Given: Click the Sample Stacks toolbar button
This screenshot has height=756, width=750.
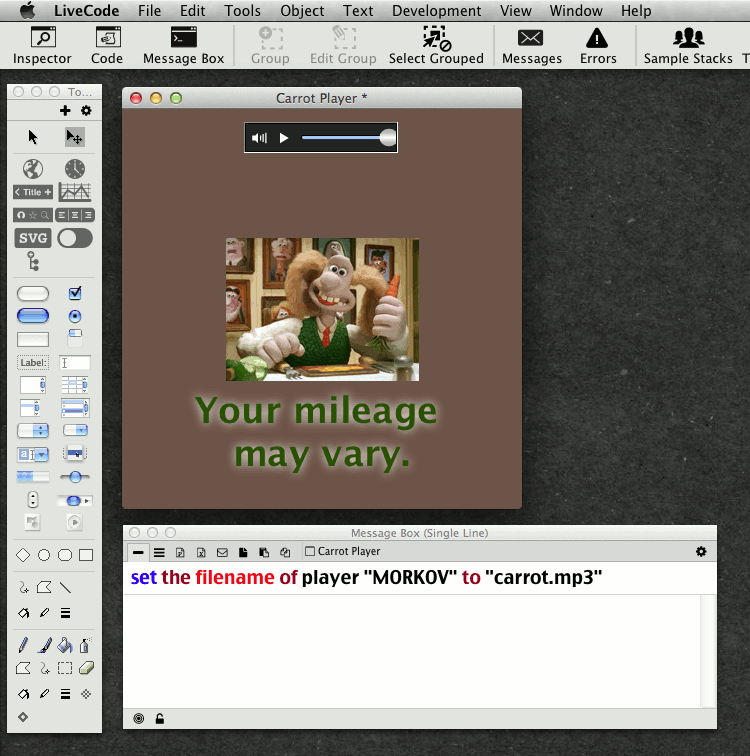Looking at the screenshot, I should coord(688,46).
